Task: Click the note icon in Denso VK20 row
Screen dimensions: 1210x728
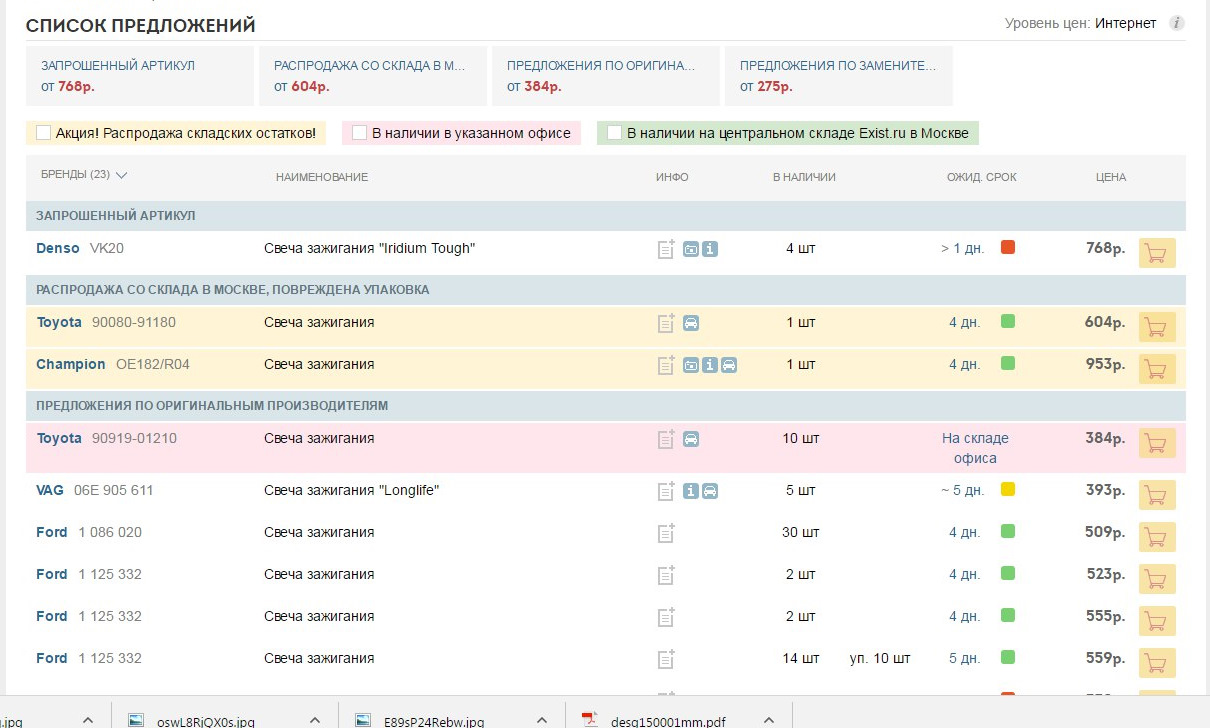Action: coord(666,249)
